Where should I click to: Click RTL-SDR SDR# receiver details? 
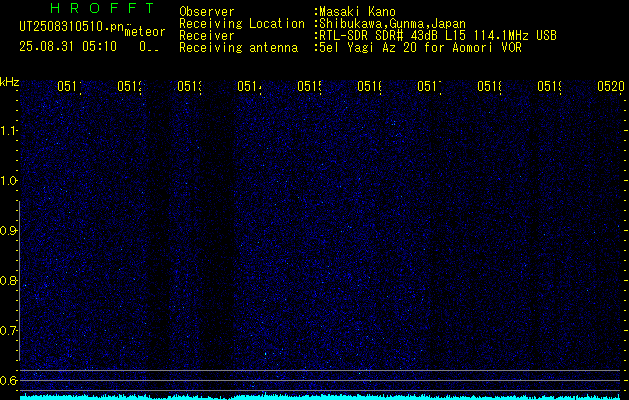438,36
